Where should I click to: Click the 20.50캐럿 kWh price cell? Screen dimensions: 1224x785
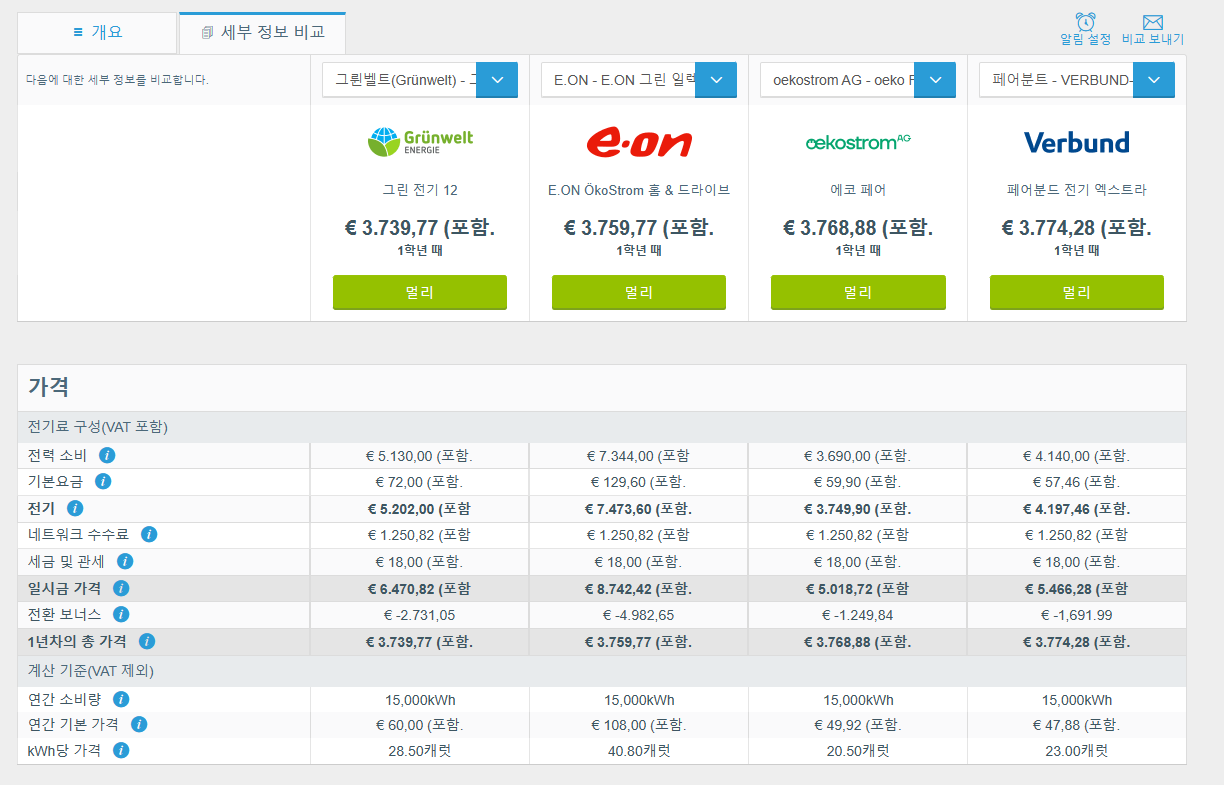point(858,750)
